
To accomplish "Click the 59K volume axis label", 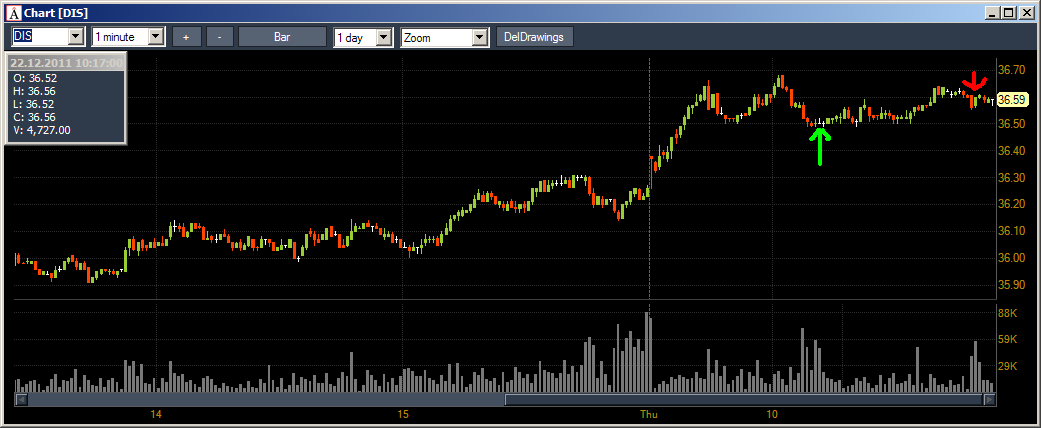I will point(1008,340).
